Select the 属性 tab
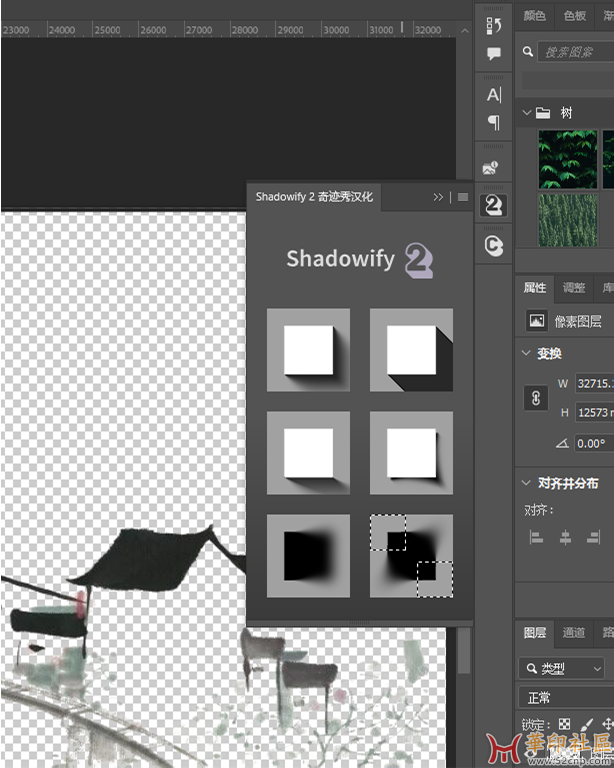 click(x=535, y=288)
